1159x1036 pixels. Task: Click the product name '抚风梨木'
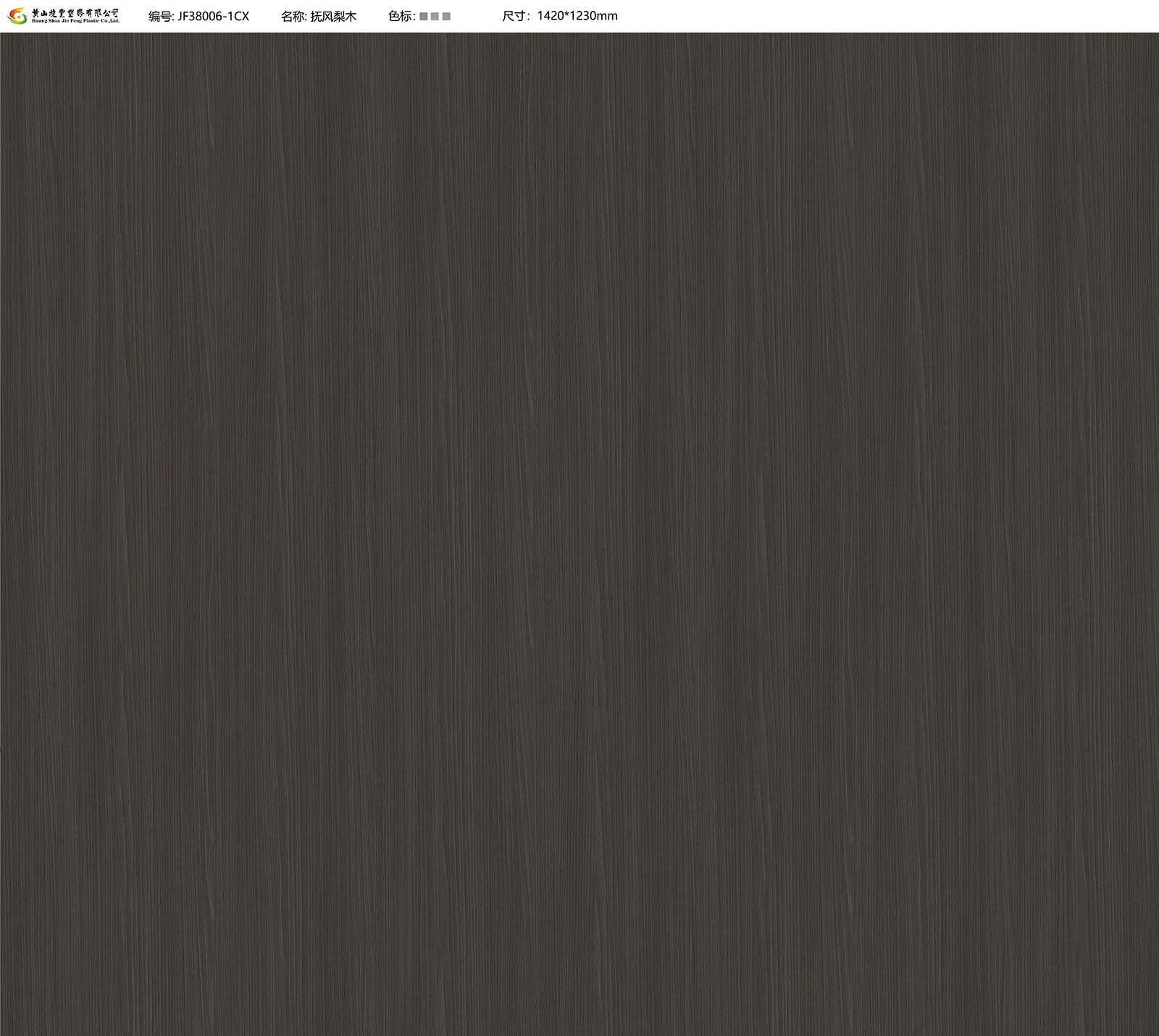333,16
